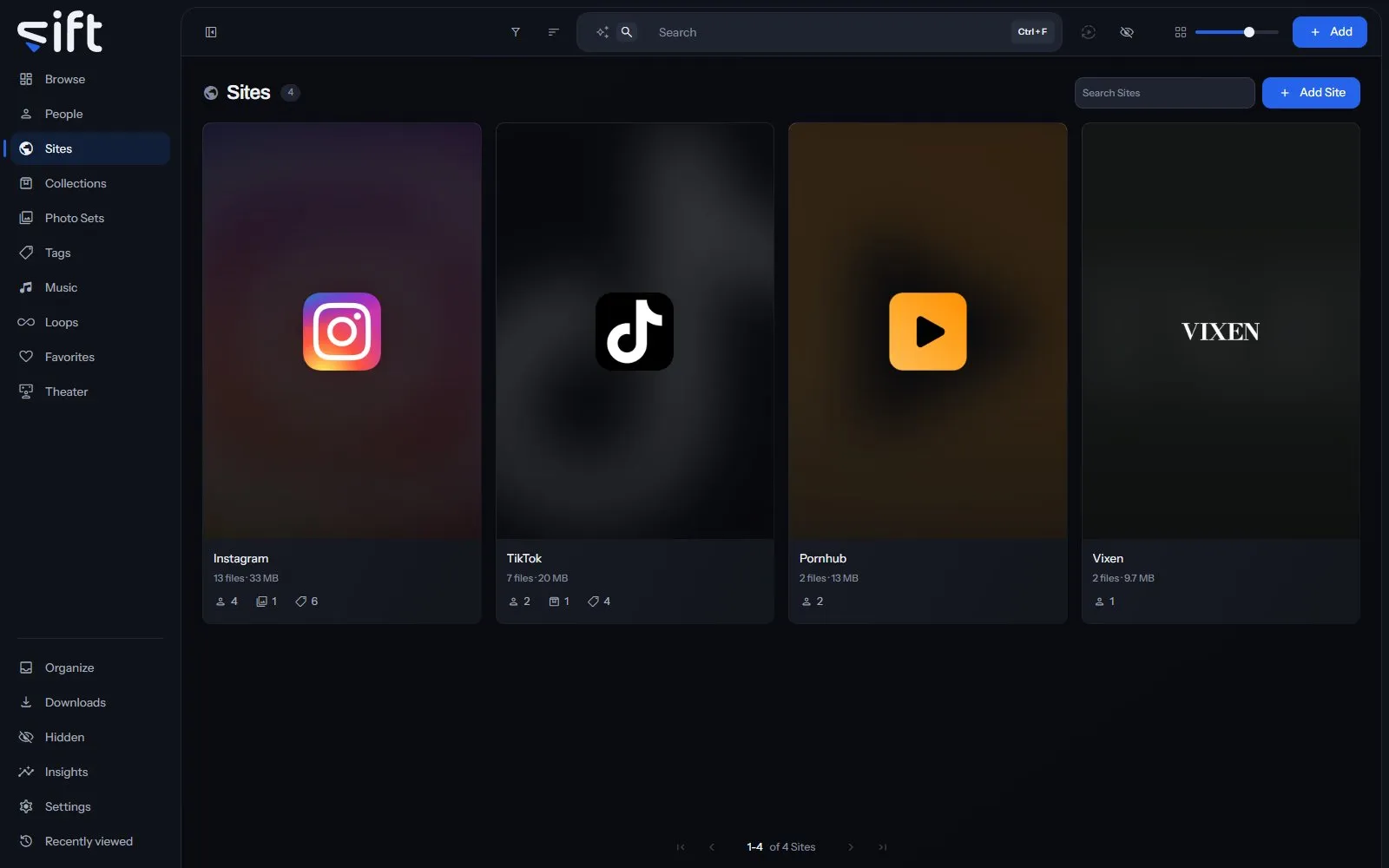Open the TikTok site card thumbnail

(635, 331)
